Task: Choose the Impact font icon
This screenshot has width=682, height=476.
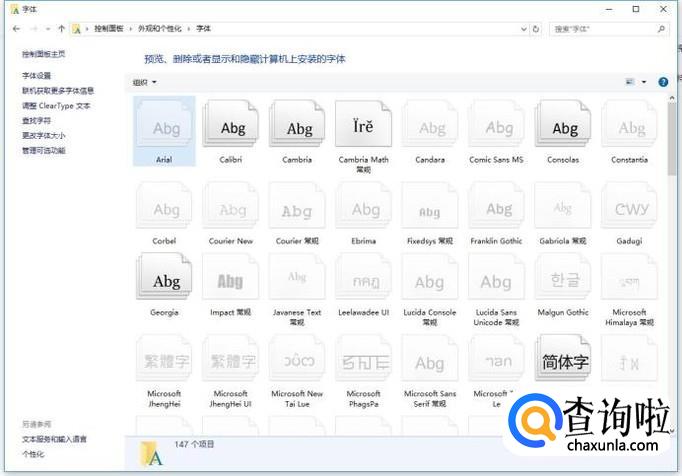Action: [231, 277]
